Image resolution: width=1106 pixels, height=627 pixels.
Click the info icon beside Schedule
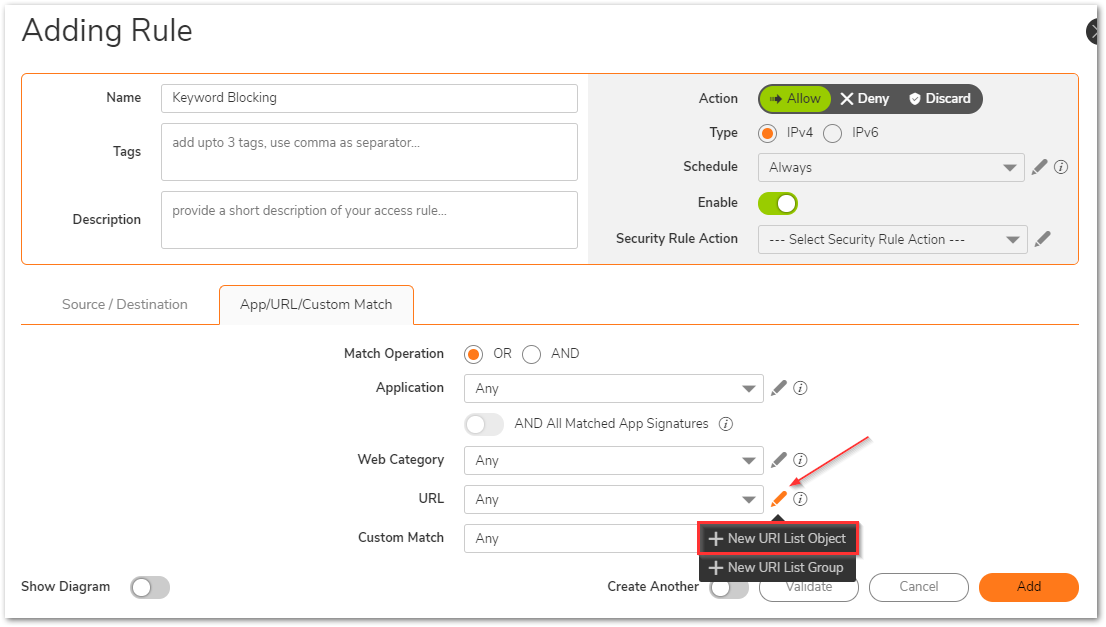coord(1061,167)
